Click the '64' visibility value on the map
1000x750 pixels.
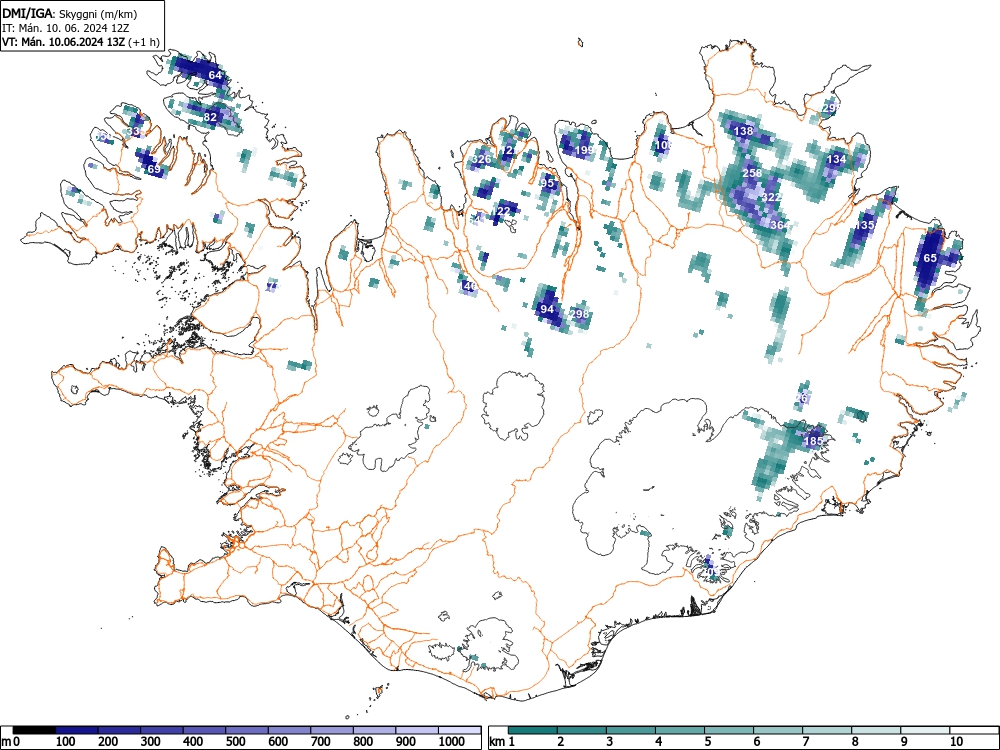pos(216,75)
